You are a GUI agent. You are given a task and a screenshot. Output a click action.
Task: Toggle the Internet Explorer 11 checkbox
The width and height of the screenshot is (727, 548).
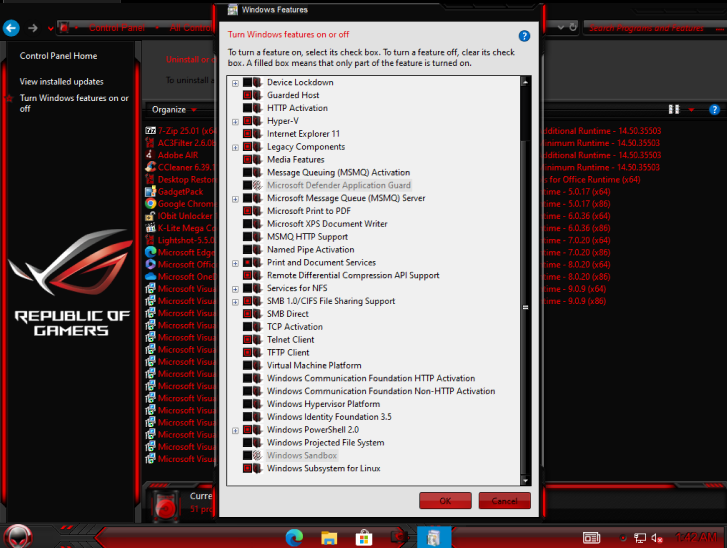pos(248,134)
